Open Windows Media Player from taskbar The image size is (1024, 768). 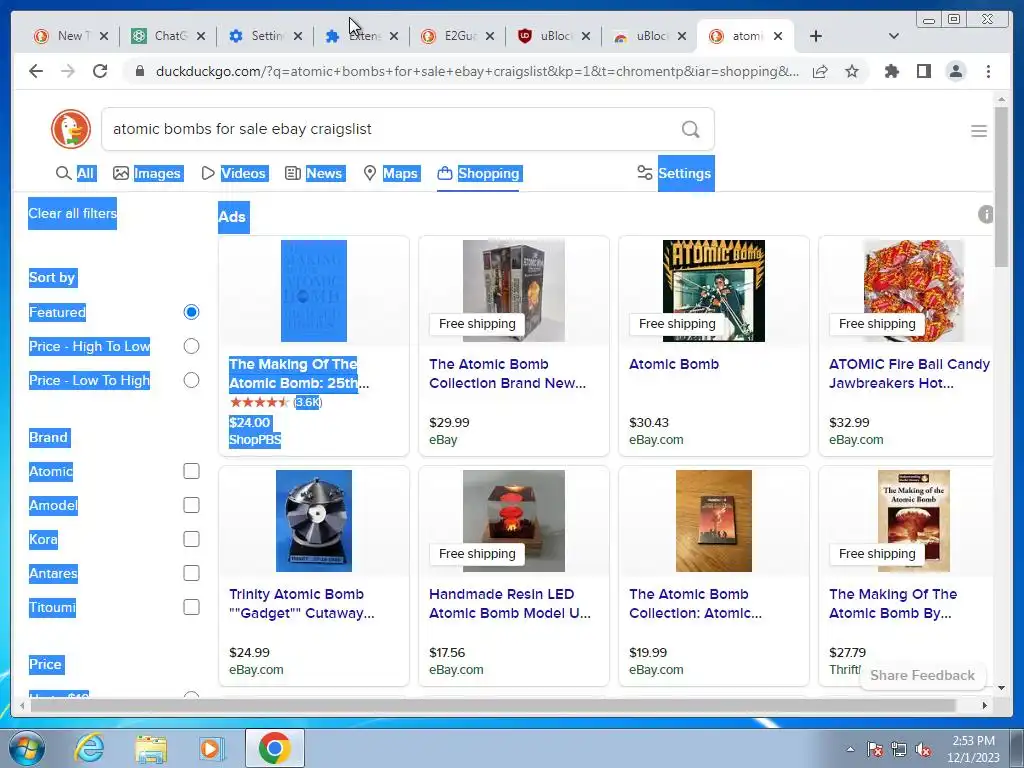[x=212, y=748]
